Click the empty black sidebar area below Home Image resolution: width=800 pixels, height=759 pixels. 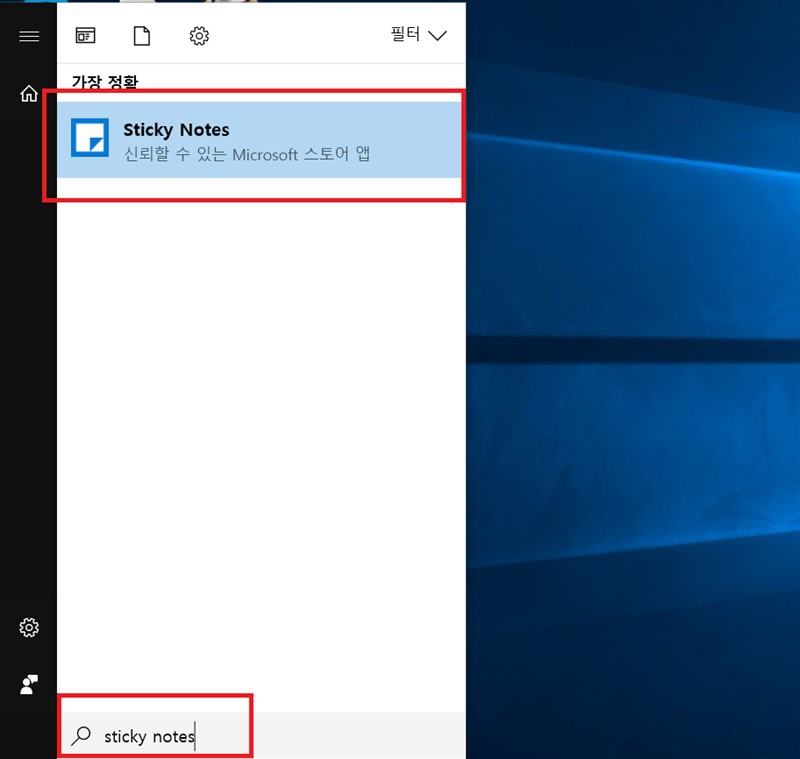click(x=29, y=350)
